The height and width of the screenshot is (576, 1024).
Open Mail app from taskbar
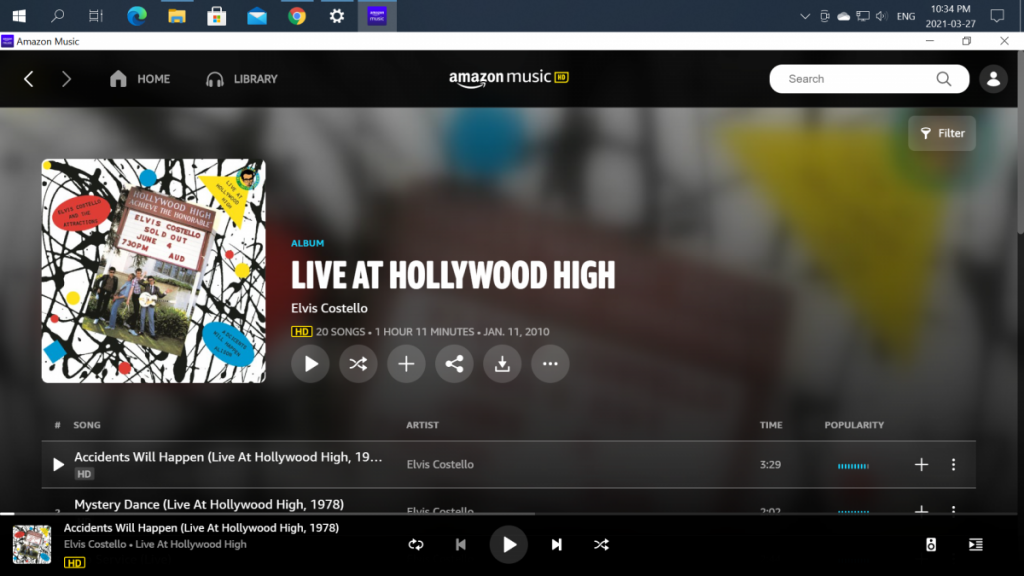pyautogui.click(x=257, y=16)
